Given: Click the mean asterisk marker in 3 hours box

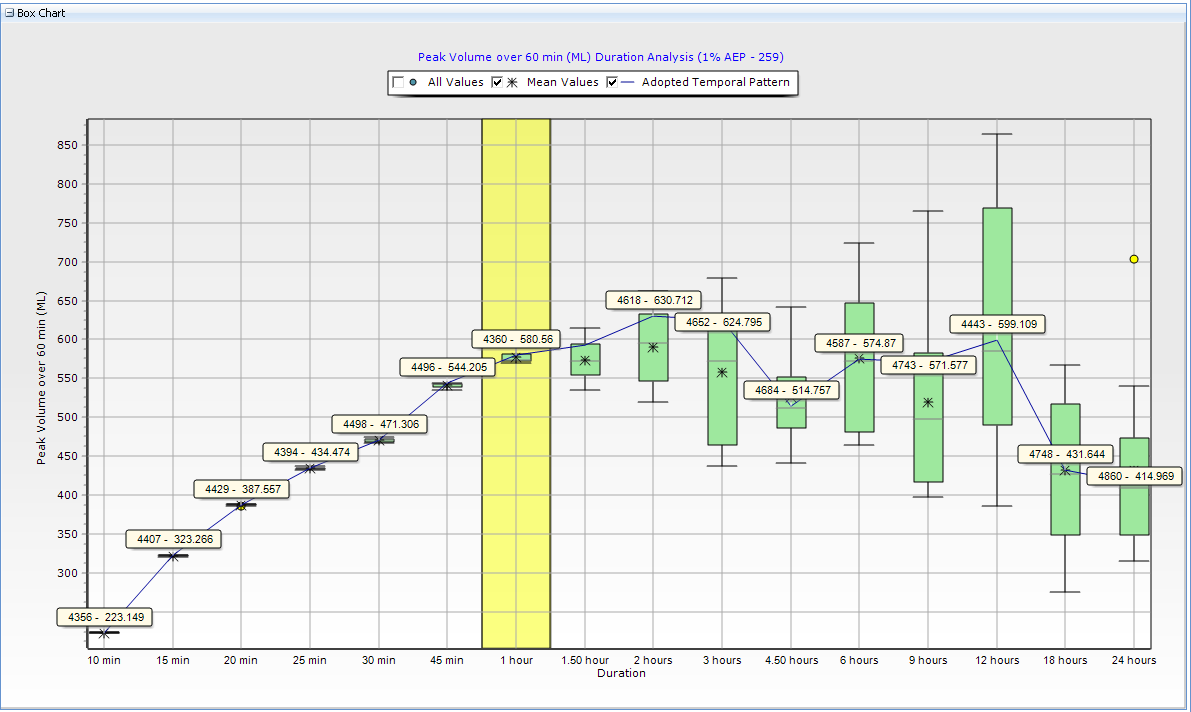Looking at the screenshot, I should coord(722,372).
